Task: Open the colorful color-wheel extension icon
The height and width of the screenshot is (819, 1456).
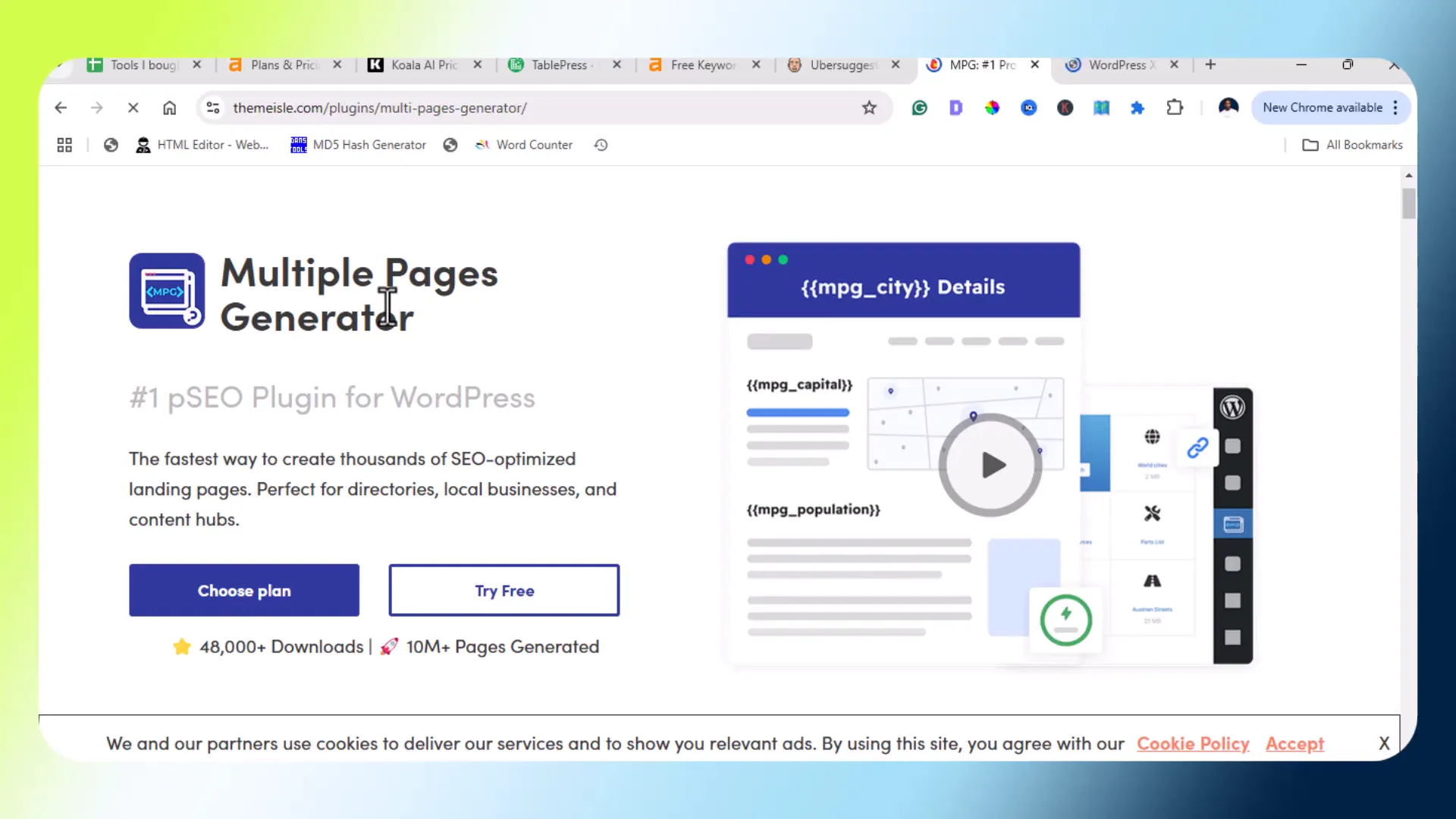Action: tap(992, 108)
